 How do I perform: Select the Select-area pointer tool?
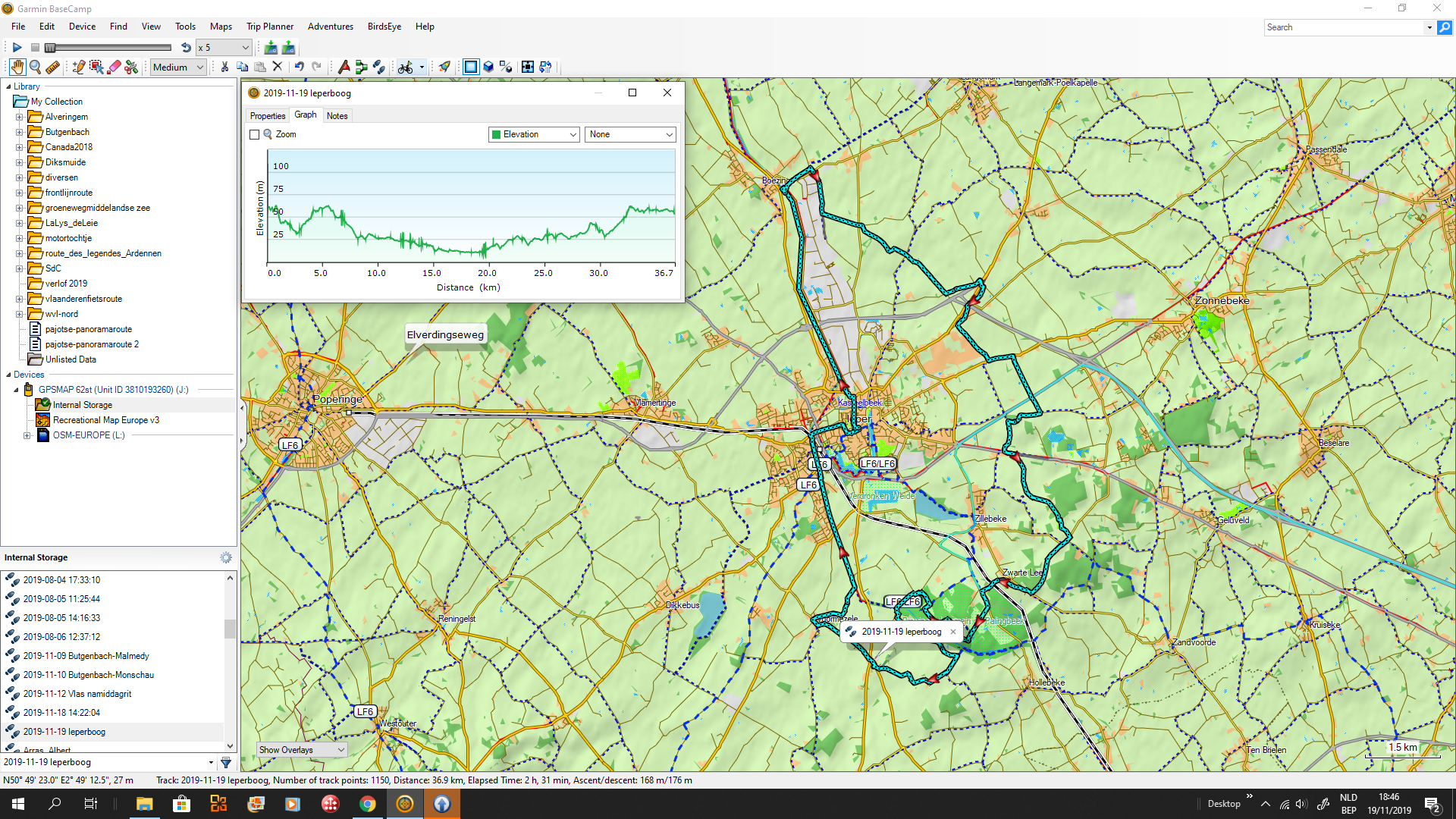coord(96,67)
